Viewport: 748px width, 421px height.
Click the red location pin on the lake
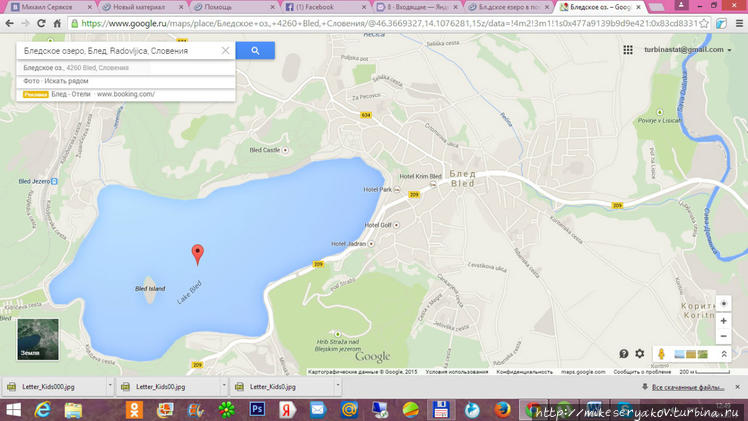point(197,254)
